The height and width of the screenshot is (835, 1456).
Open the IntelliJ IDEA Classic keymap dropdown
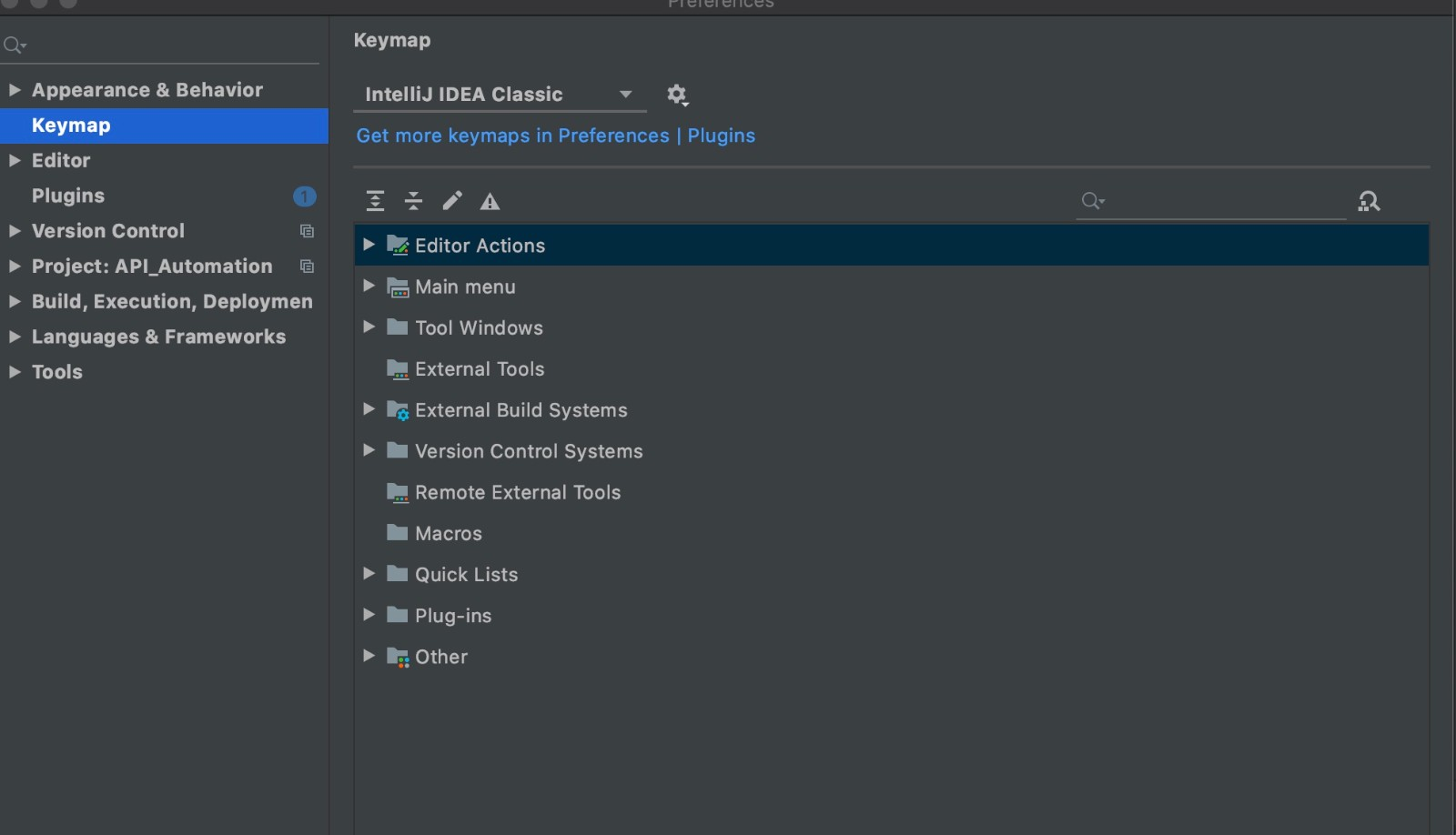(499, 95)
